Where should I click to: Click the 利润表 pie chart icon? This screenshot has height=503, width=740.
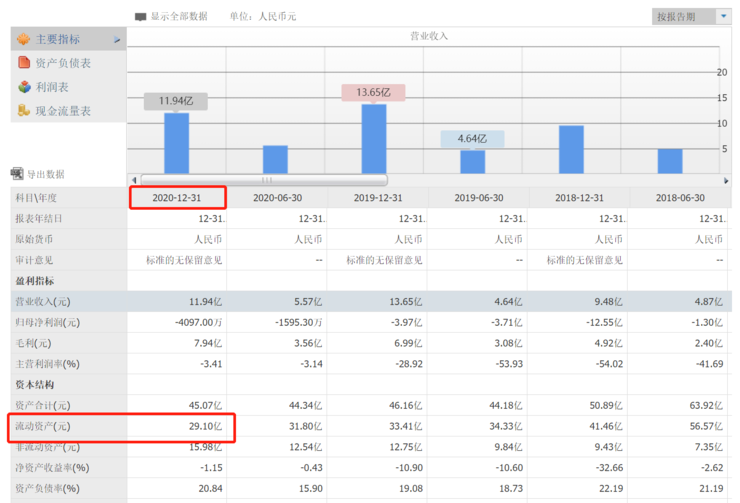click(25, 87)
